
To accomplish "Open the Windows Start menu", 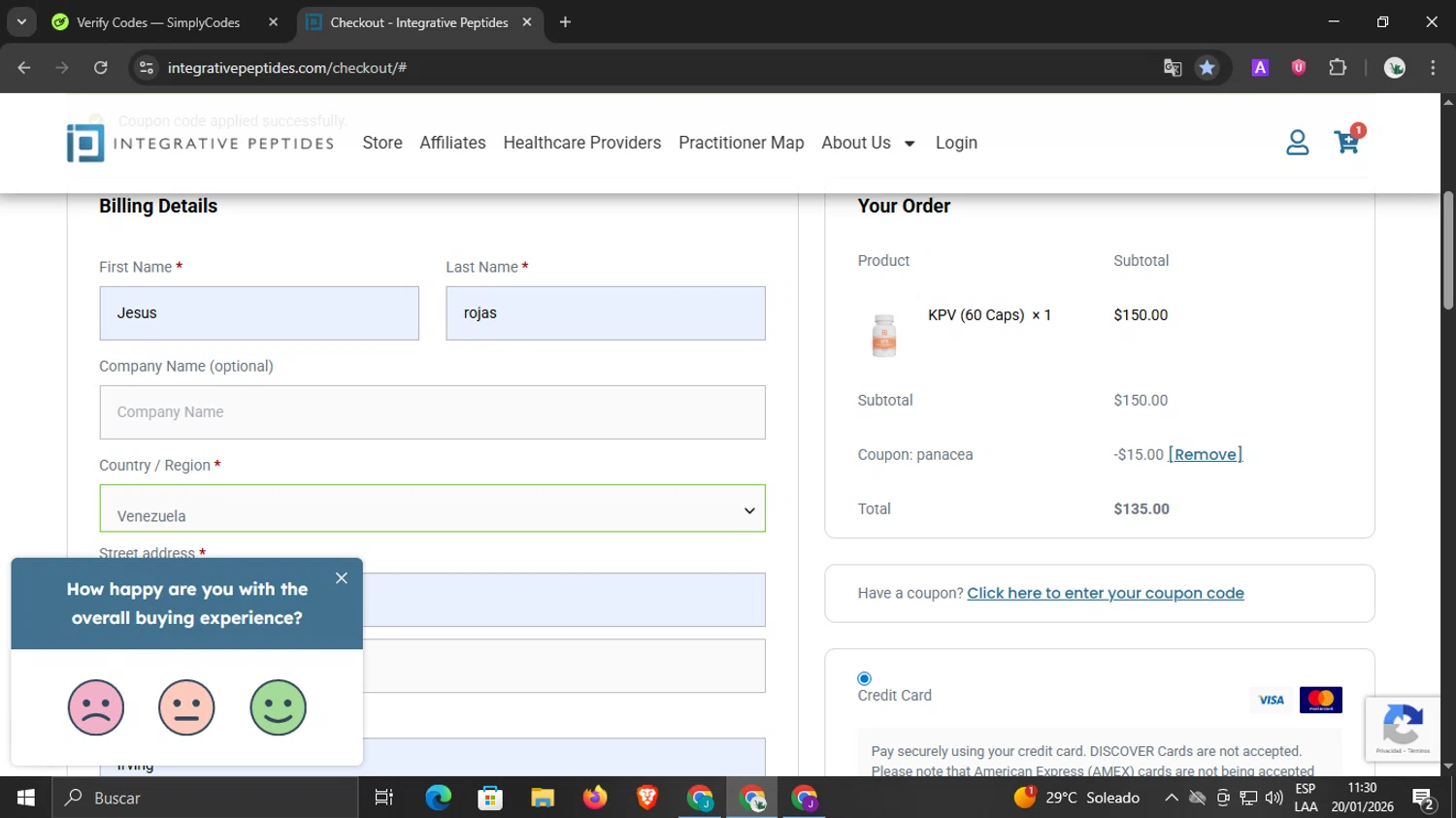I will click(x=26, y=798).
